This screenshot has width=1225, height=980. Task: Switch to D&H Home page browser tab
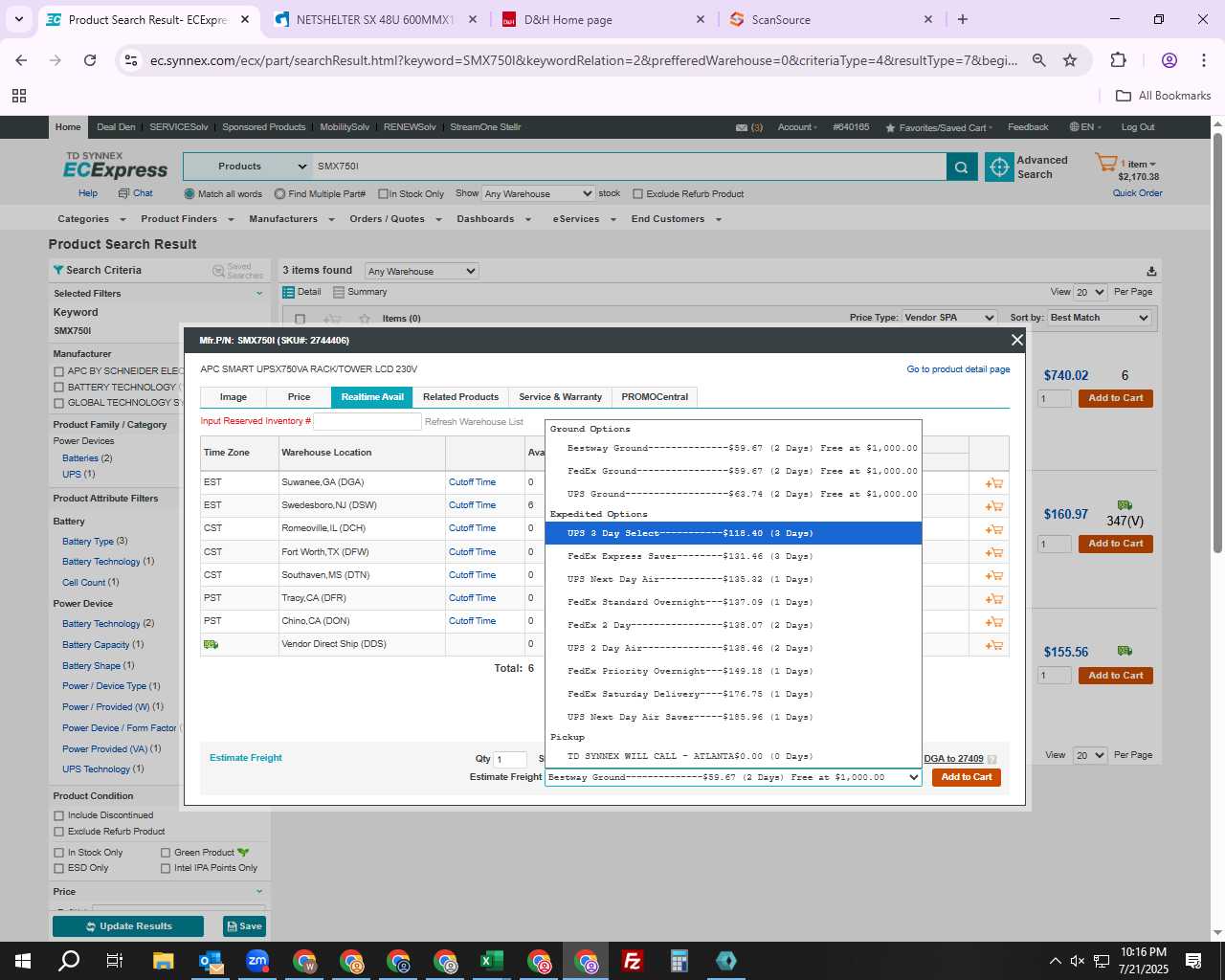[x=604, y=19]
